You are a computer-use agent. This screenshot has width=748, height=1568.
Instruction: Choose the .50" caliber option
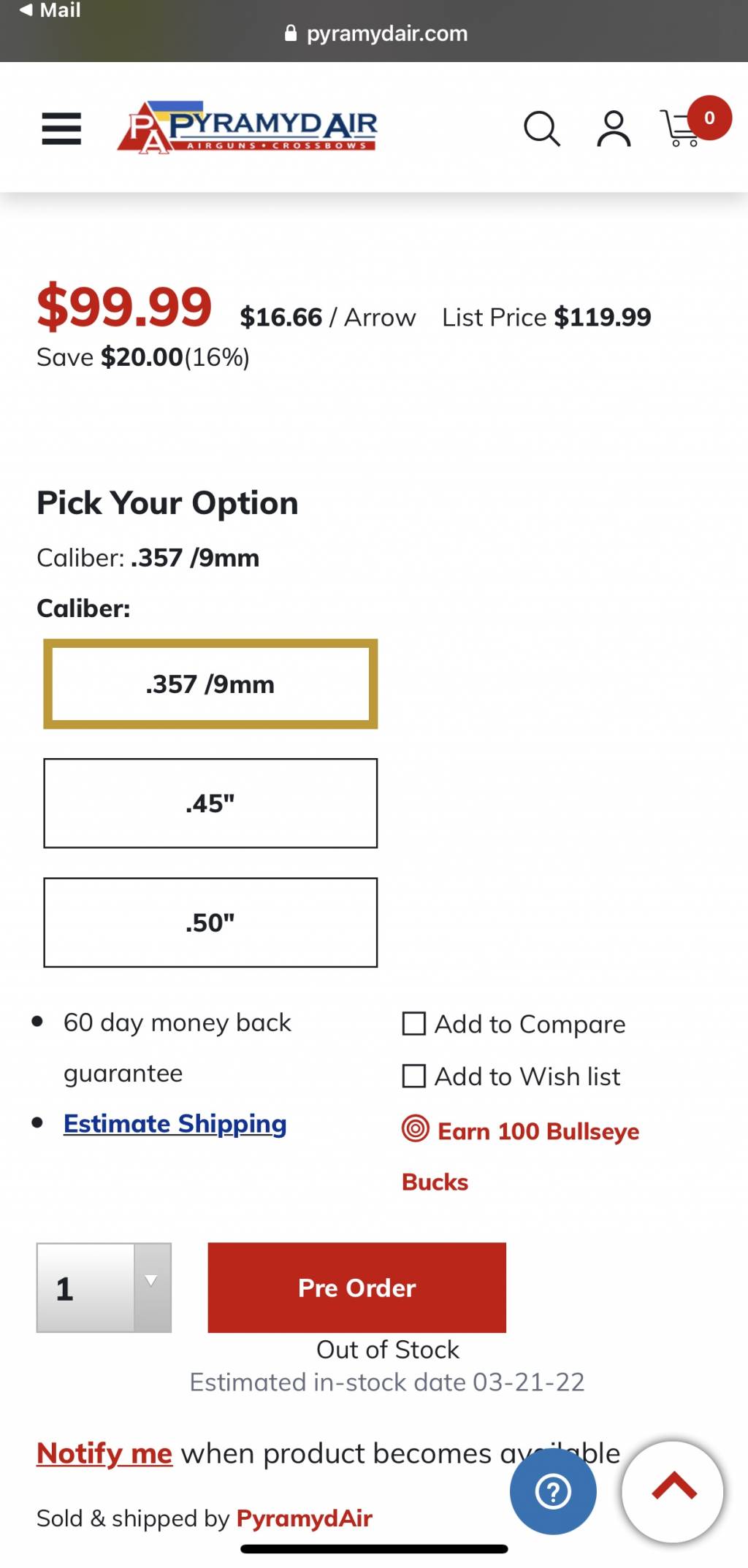(x=210, y=922)
